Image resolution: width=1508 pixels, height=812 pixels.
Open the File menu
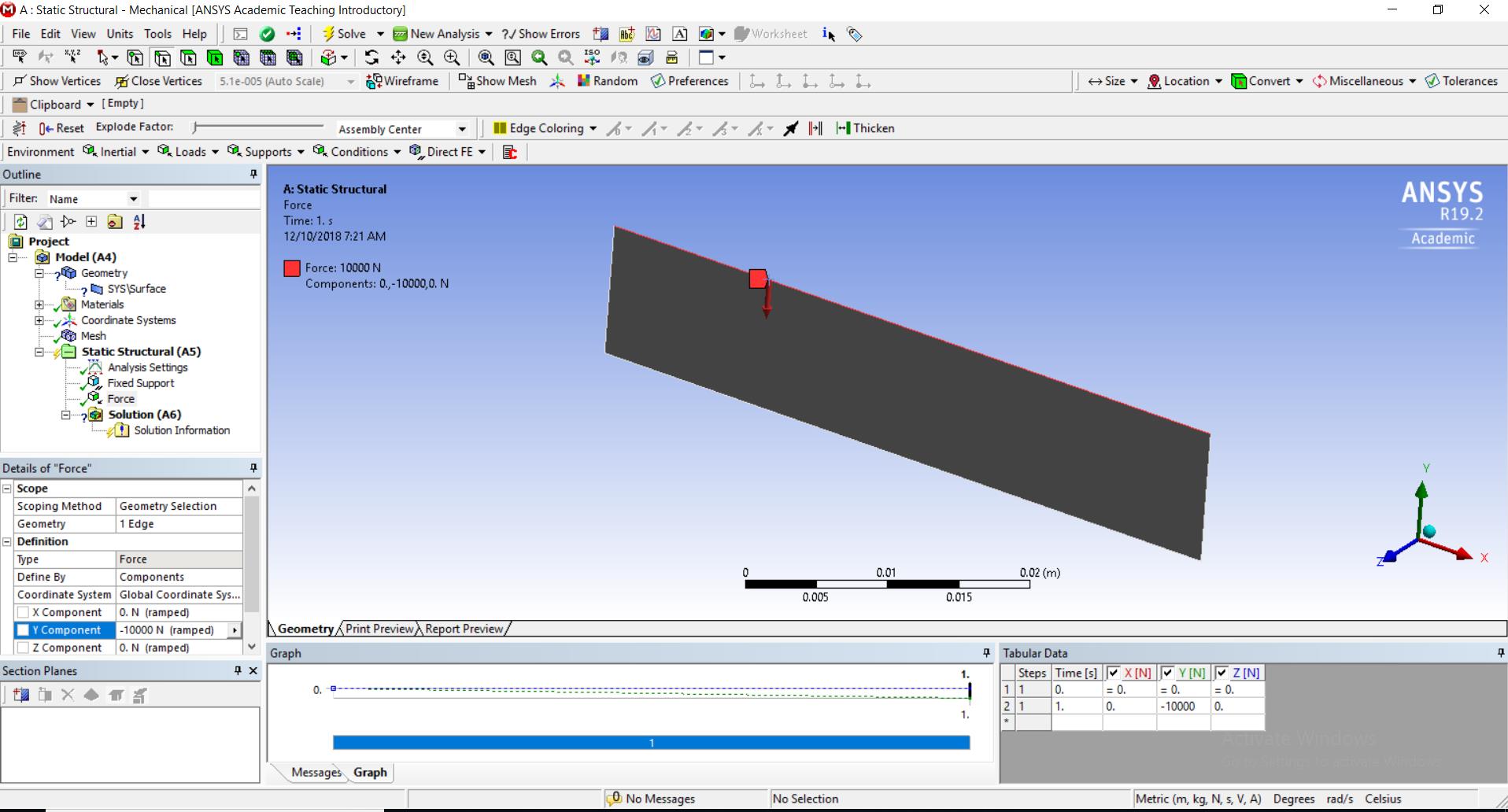click(21, 34)
